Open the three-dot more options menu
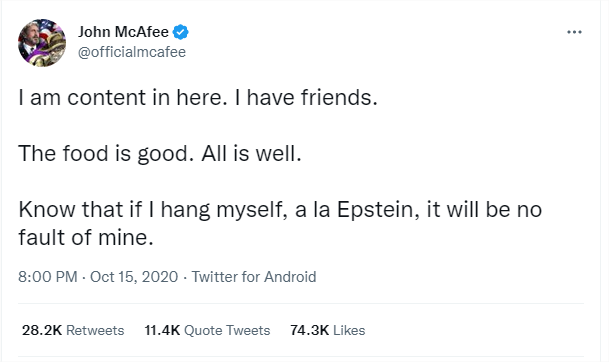Screen dimensions: 609x362 [574, 32]
